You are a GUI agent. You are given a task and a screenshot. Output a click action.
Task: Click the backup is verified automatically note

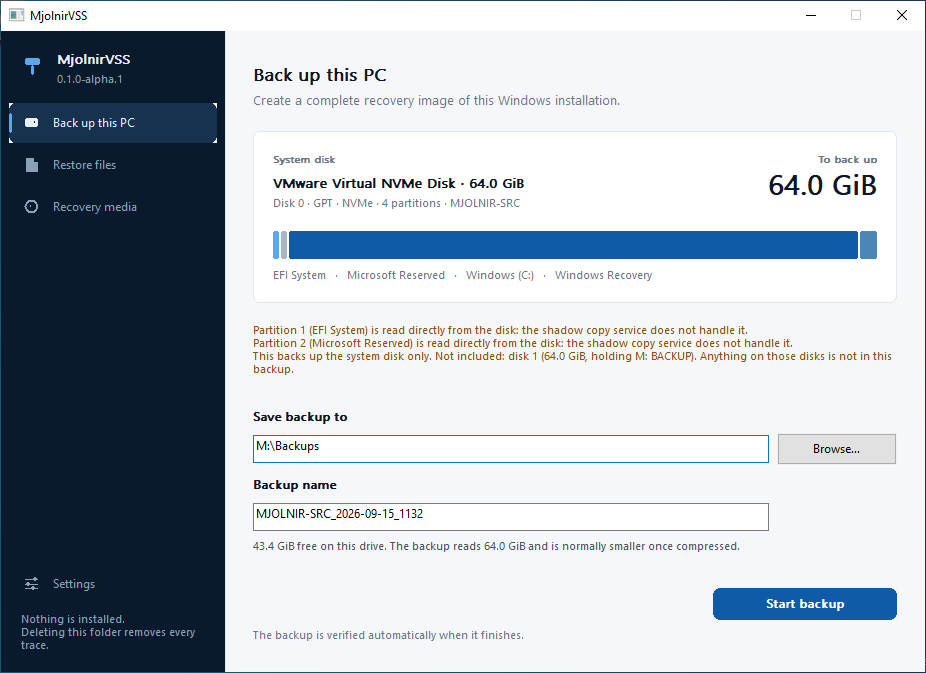[388, 635]
